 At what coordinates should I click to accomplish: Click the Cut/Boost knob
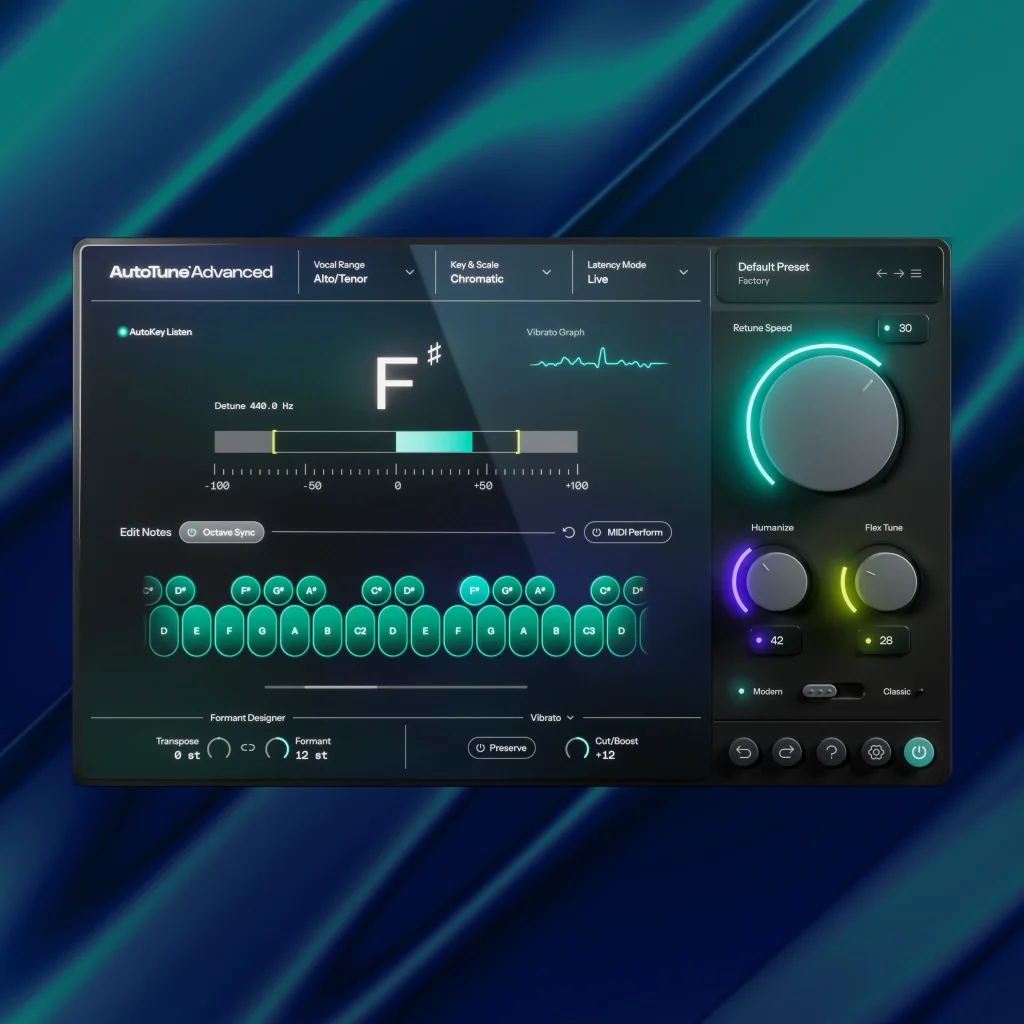[x=577, y=748]
